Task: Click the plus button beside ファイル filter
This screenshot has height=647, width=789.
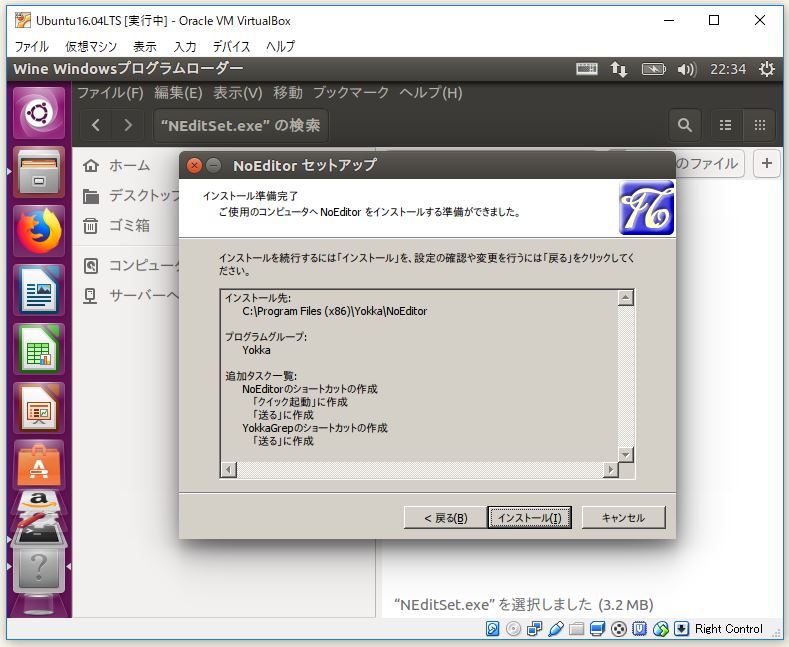Action: (766, 163)
